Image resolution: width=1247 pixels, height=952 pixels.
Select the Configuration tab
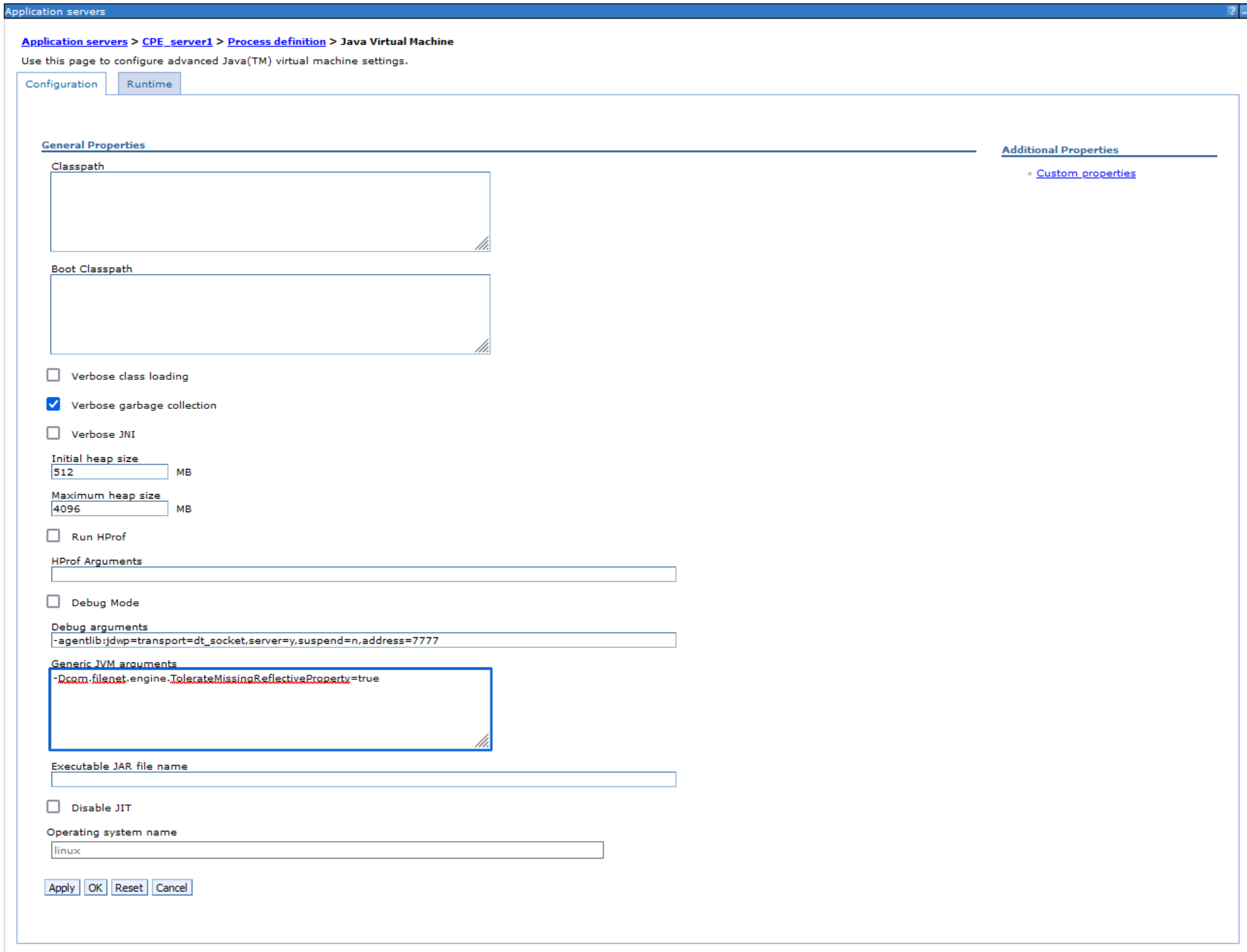61,83
